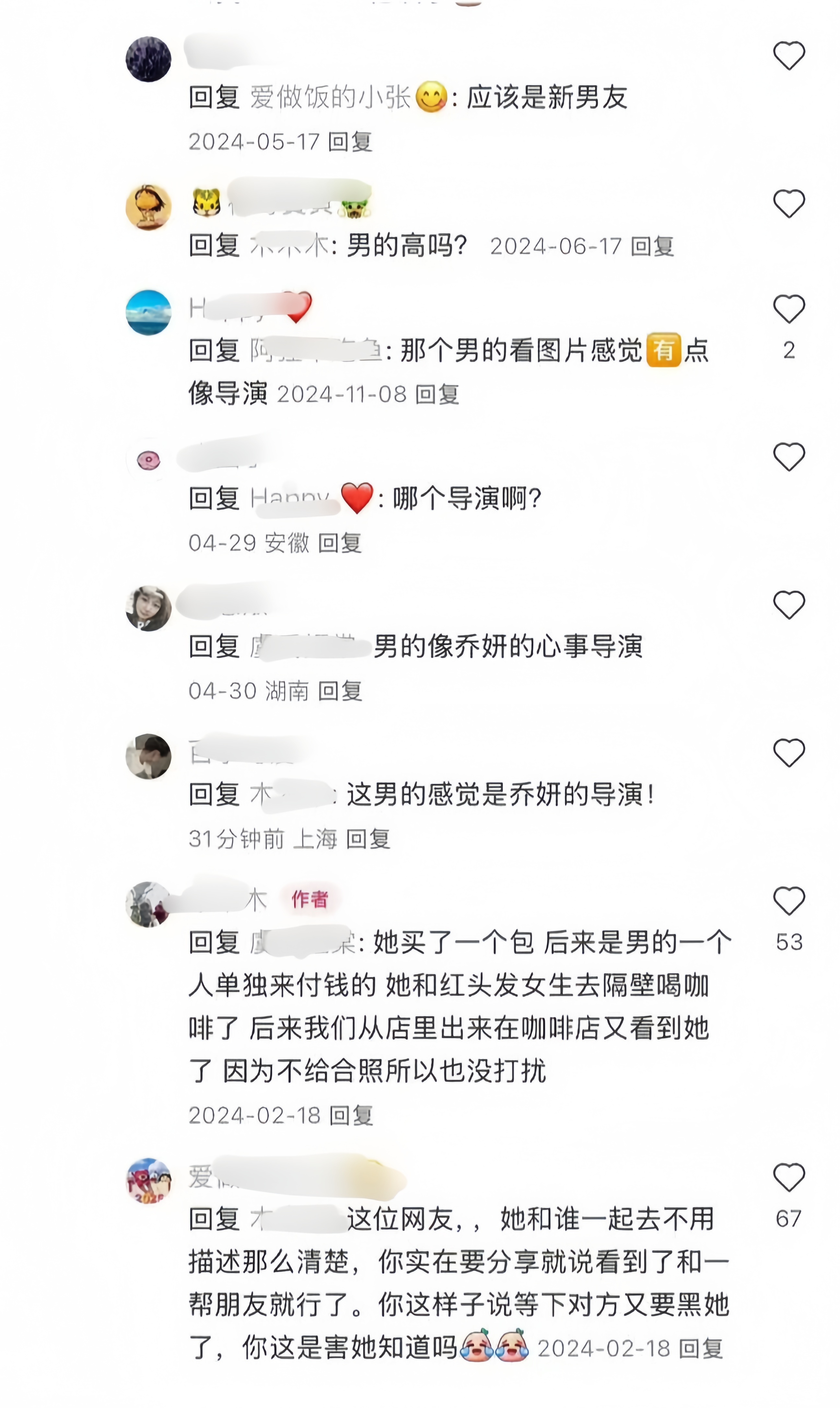The image size is (840, 1408).
Task: Reply to the 31分钟前 上海 comment
Action: click(368, 839)
